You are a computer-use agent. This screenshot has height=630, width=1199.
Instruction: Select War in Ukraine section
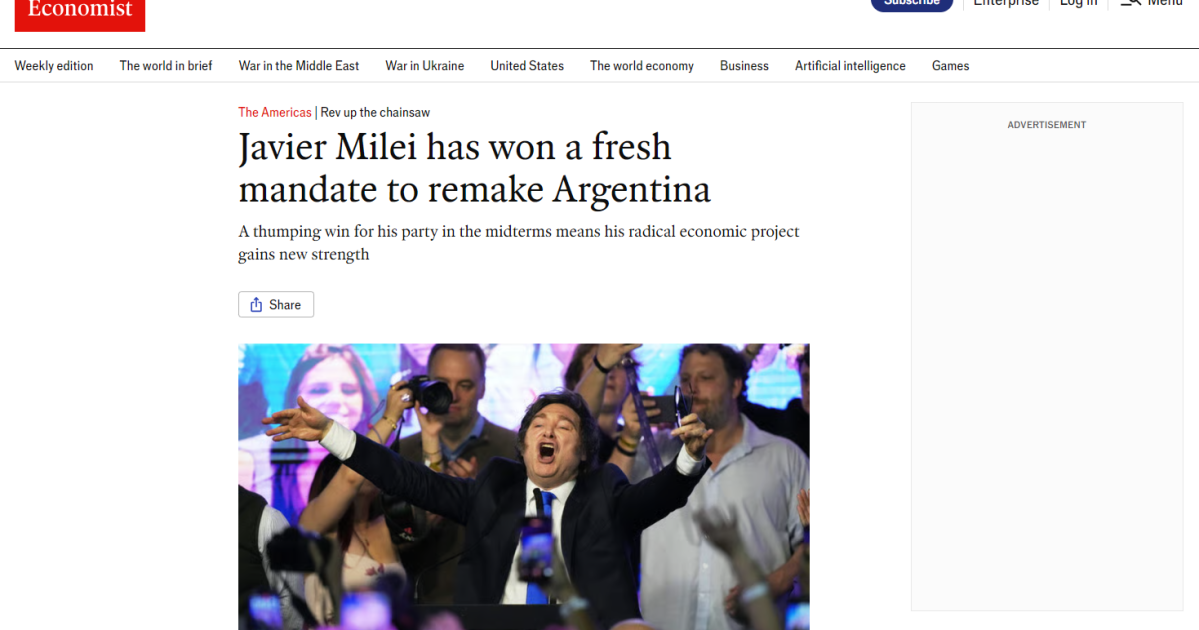[x=424, y=66]
